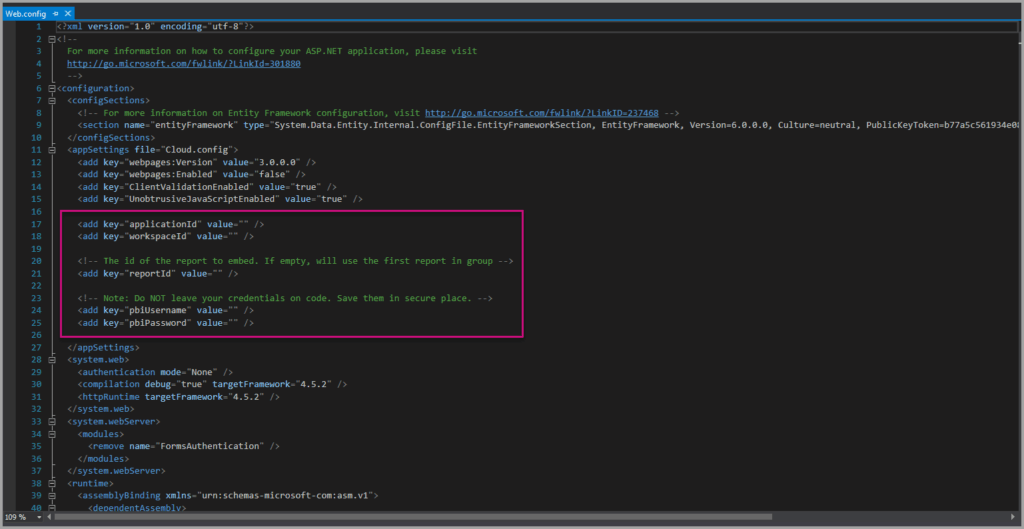Screen dimensions: 1024x529
Task: Collapse the runtime section
Action: tap(52, 484)
